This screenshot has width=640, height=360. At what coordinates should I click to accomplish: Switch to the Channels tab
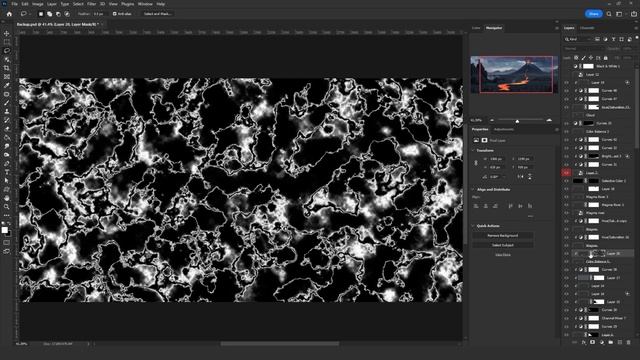[587, 28]
